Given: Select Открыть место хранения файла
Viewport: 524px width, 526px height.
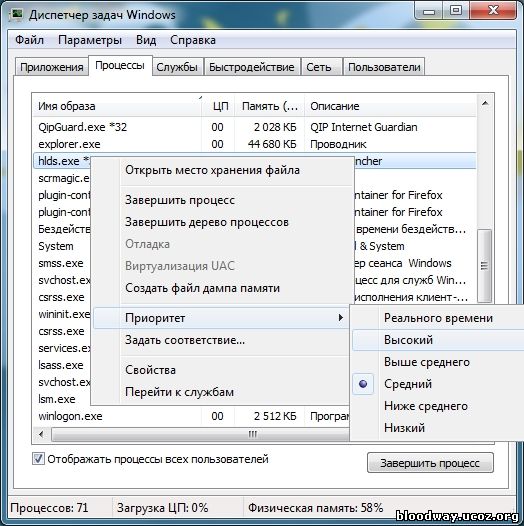Looking at the screenshot, I should click(x=212, y=170).
